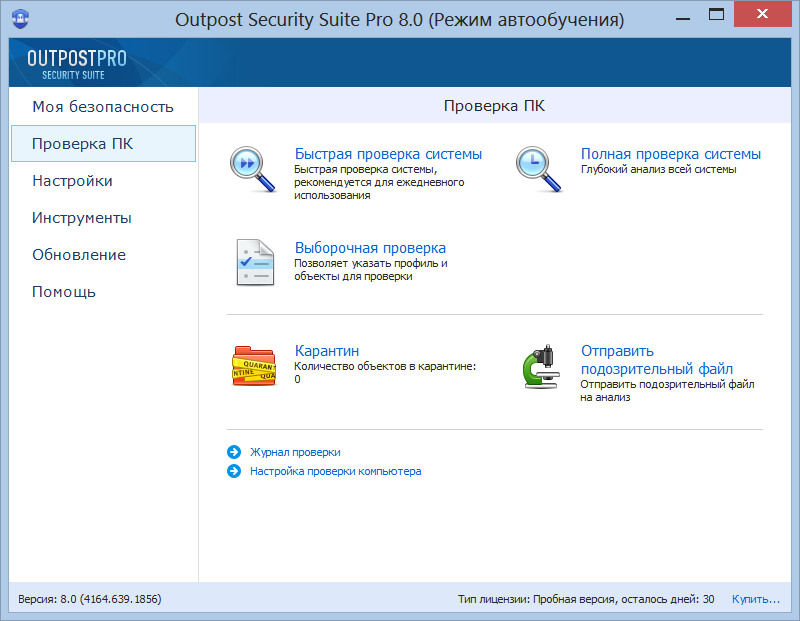Screen dimensions: 800x621
Task: Switch to the Обновление section
Action: click(x=79, y=255)
